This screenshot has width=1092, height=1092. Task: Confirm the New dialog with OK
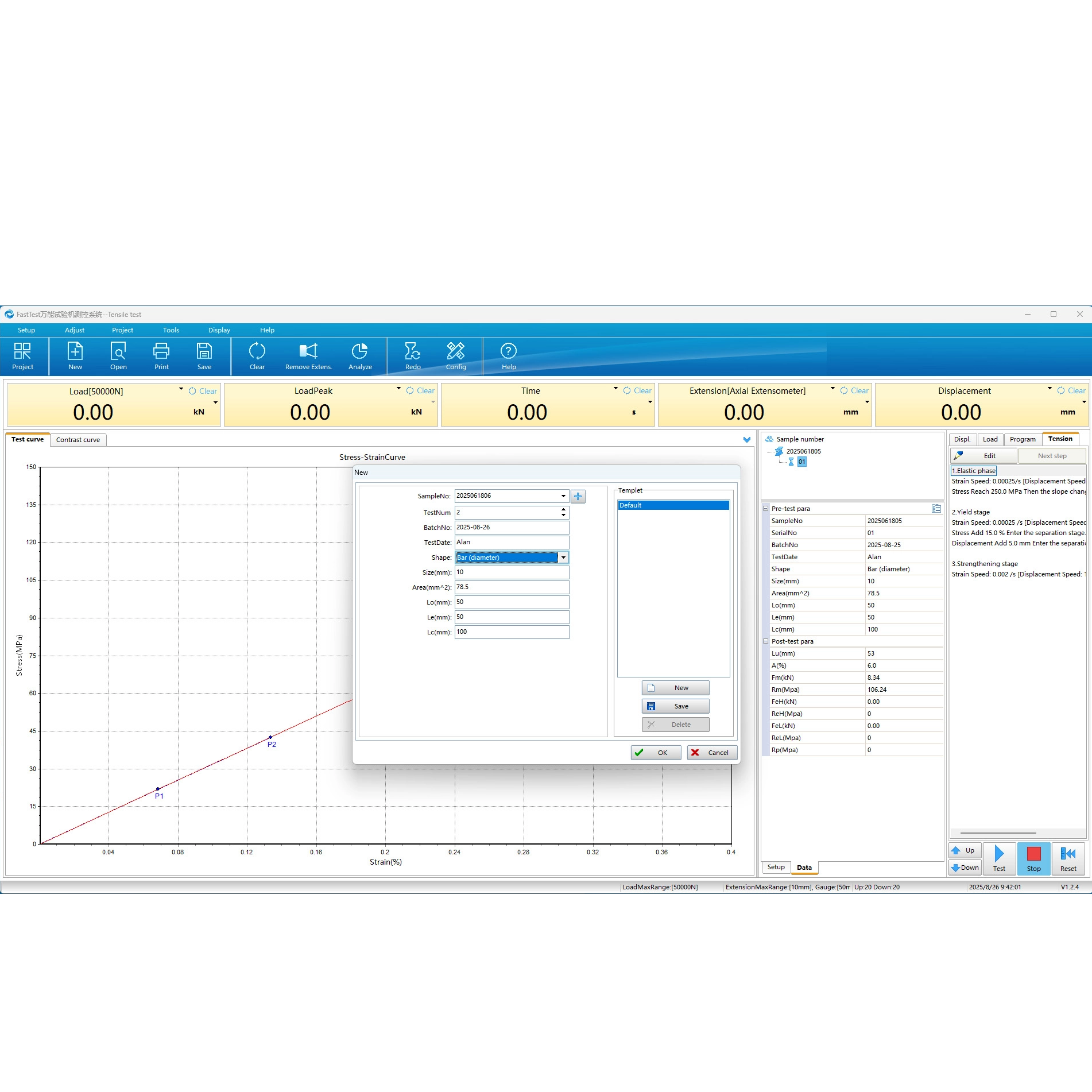pos(656,752)
